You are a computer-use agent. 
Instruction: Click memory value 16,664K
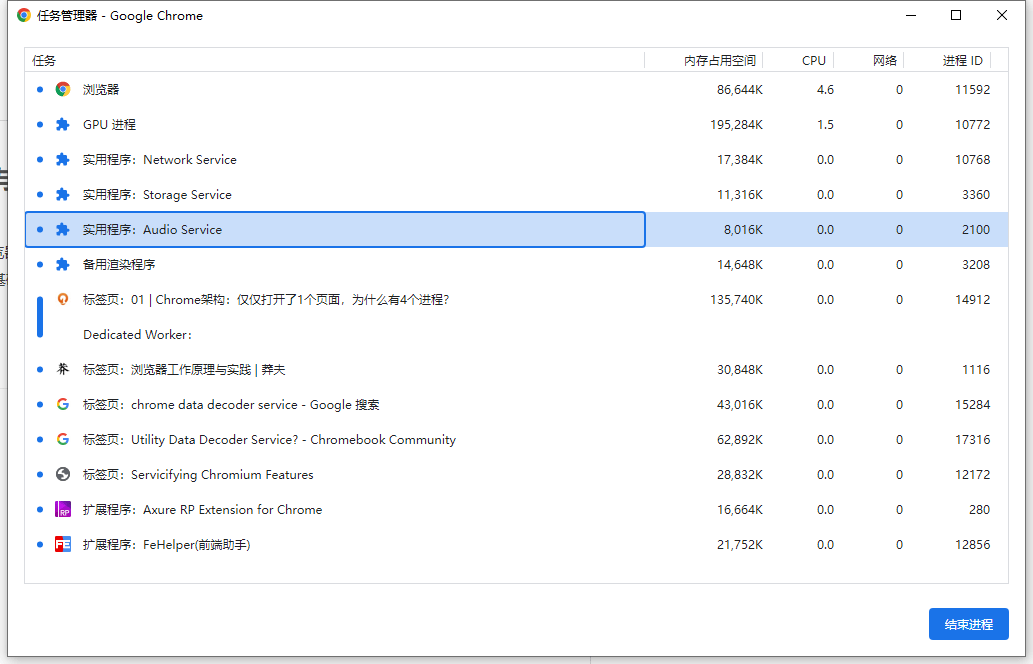point(739,509)
